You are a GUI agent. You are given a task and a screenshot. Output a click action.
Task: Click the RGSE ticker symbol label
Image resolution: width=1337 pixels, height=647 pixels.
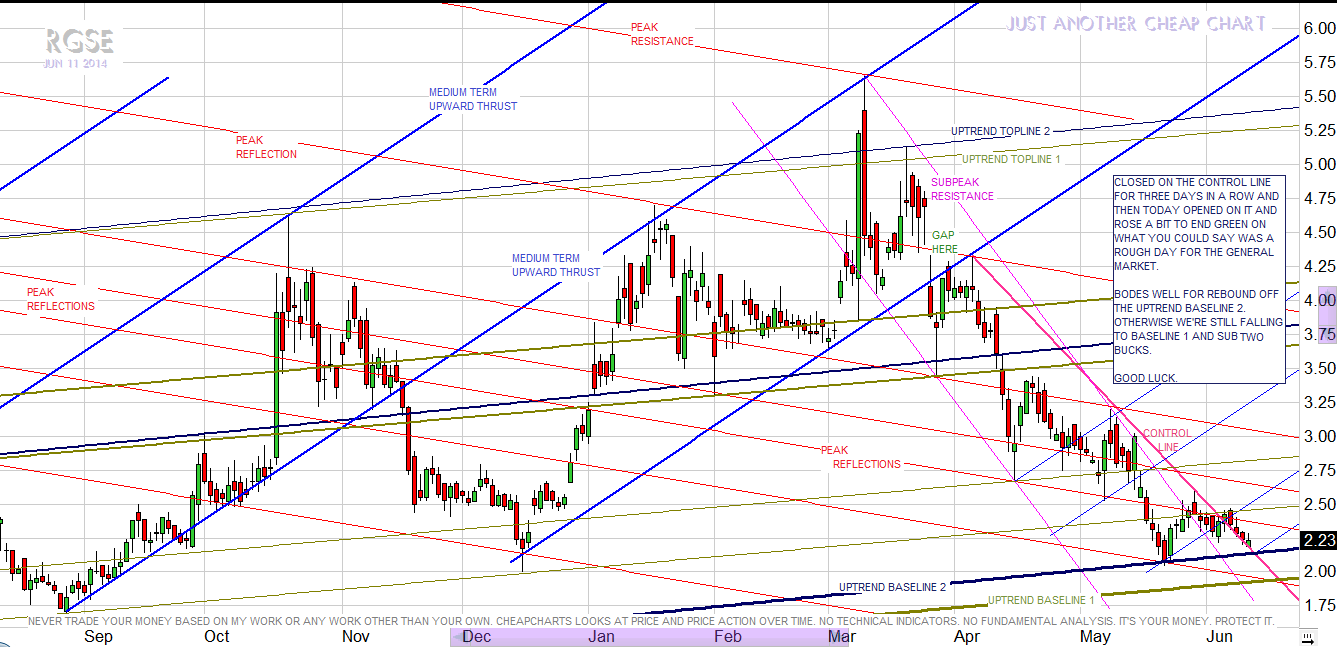click(x=79, y=41)
